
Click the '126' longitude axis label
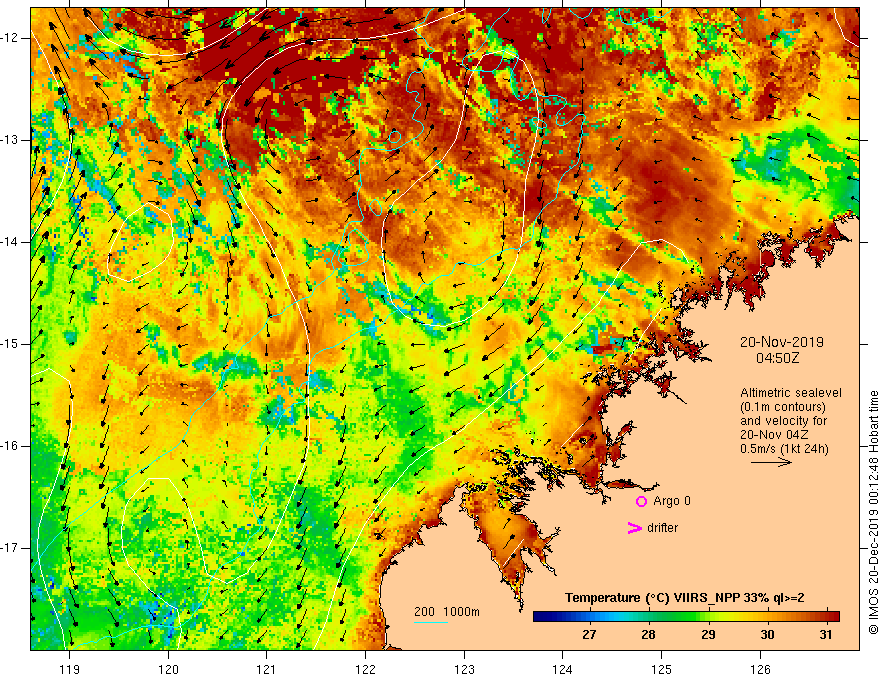tap(760, 669)
